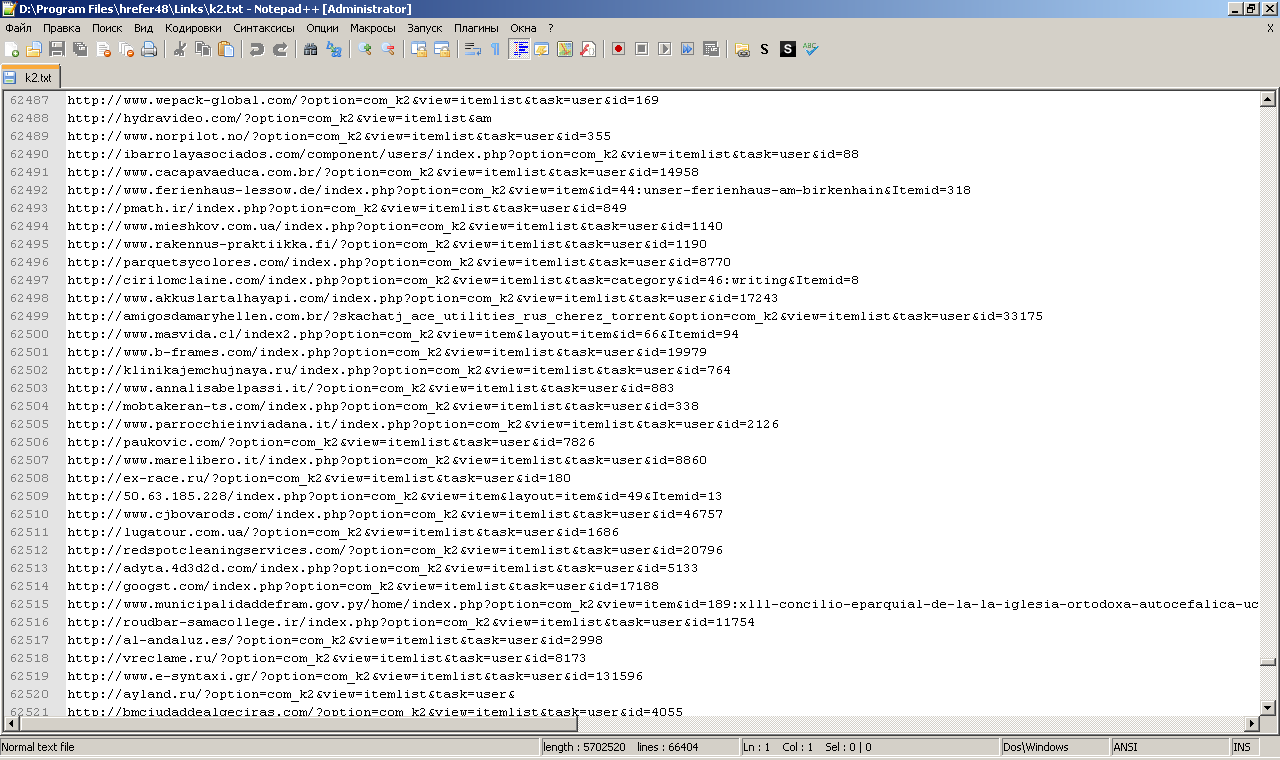Open the Вид menu
This screenshot has width=1280, height=760.
144,28
